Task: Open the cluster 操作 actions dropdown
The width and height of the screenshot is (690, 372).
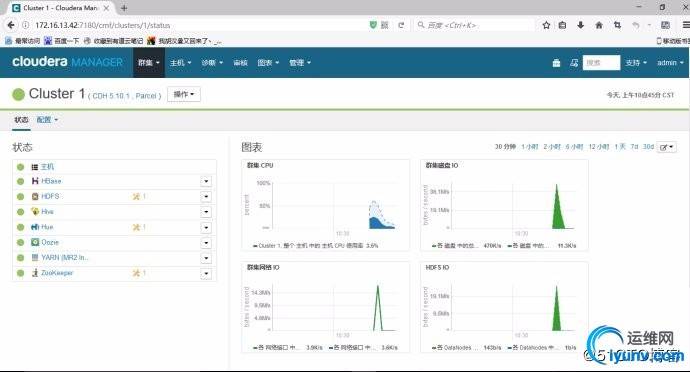Action: [x=184, y=94]
